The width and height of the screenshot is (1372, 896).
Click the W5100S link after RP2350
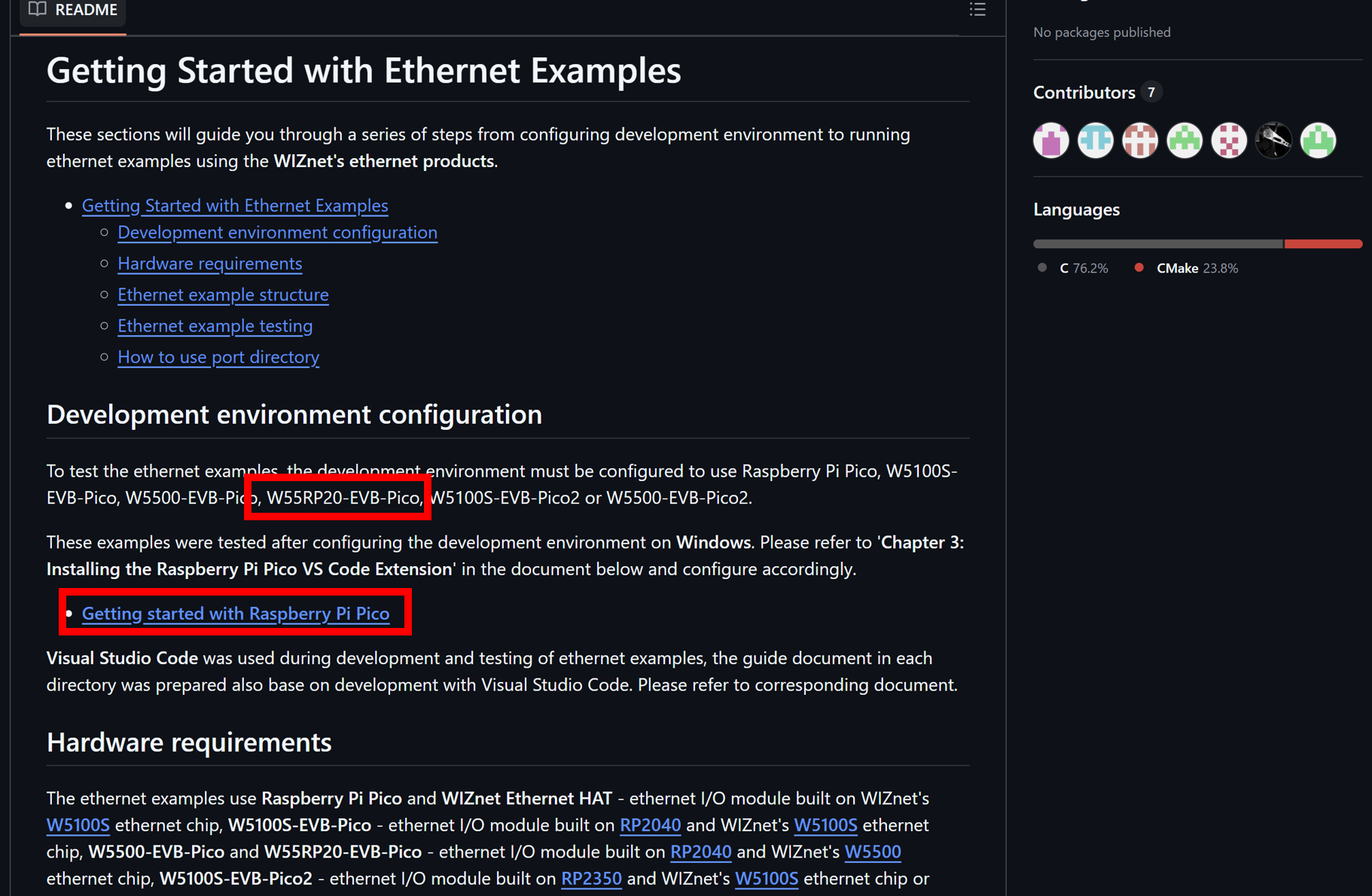(767, 879)
